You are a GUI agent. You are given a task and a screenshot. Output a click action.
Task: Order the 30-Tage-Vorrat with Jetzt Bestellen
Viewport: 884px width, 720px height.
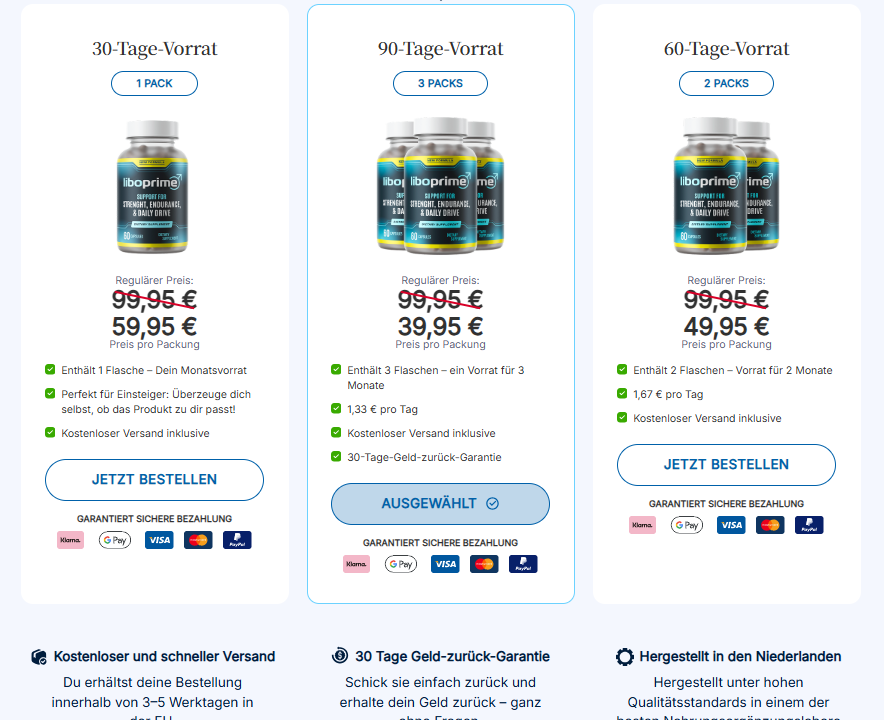click(x=154, y=480)
